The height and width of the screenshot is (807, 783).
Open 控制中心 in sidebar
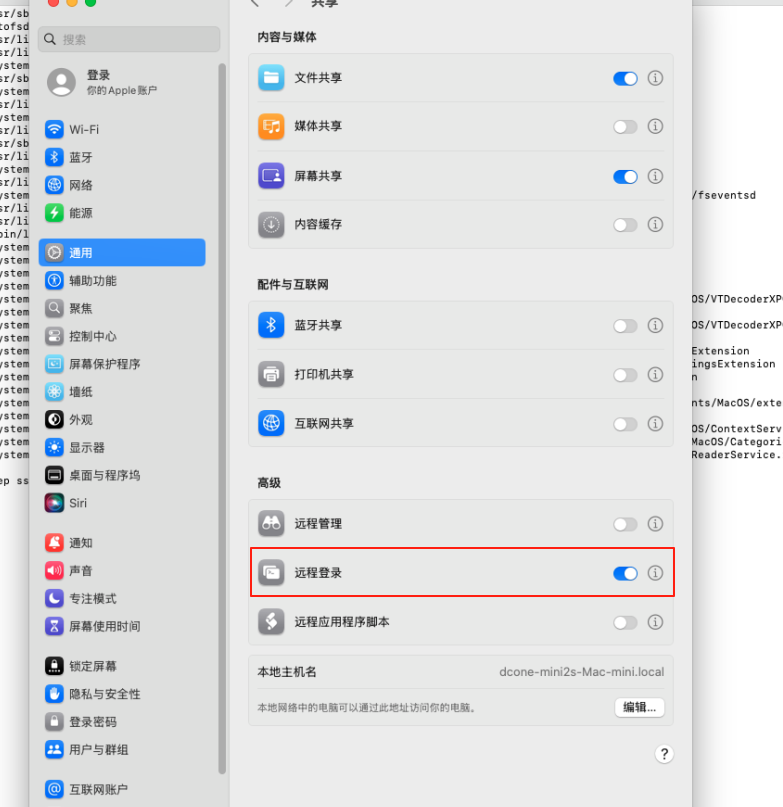point(122,336)
